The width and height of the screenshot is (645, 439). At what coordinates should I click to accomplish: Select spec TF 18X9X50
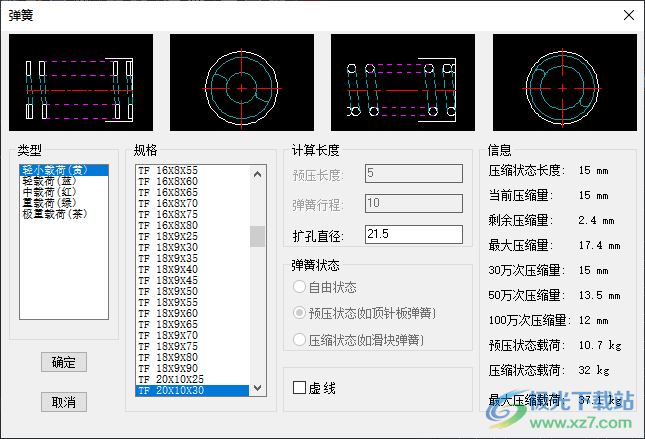193,291
